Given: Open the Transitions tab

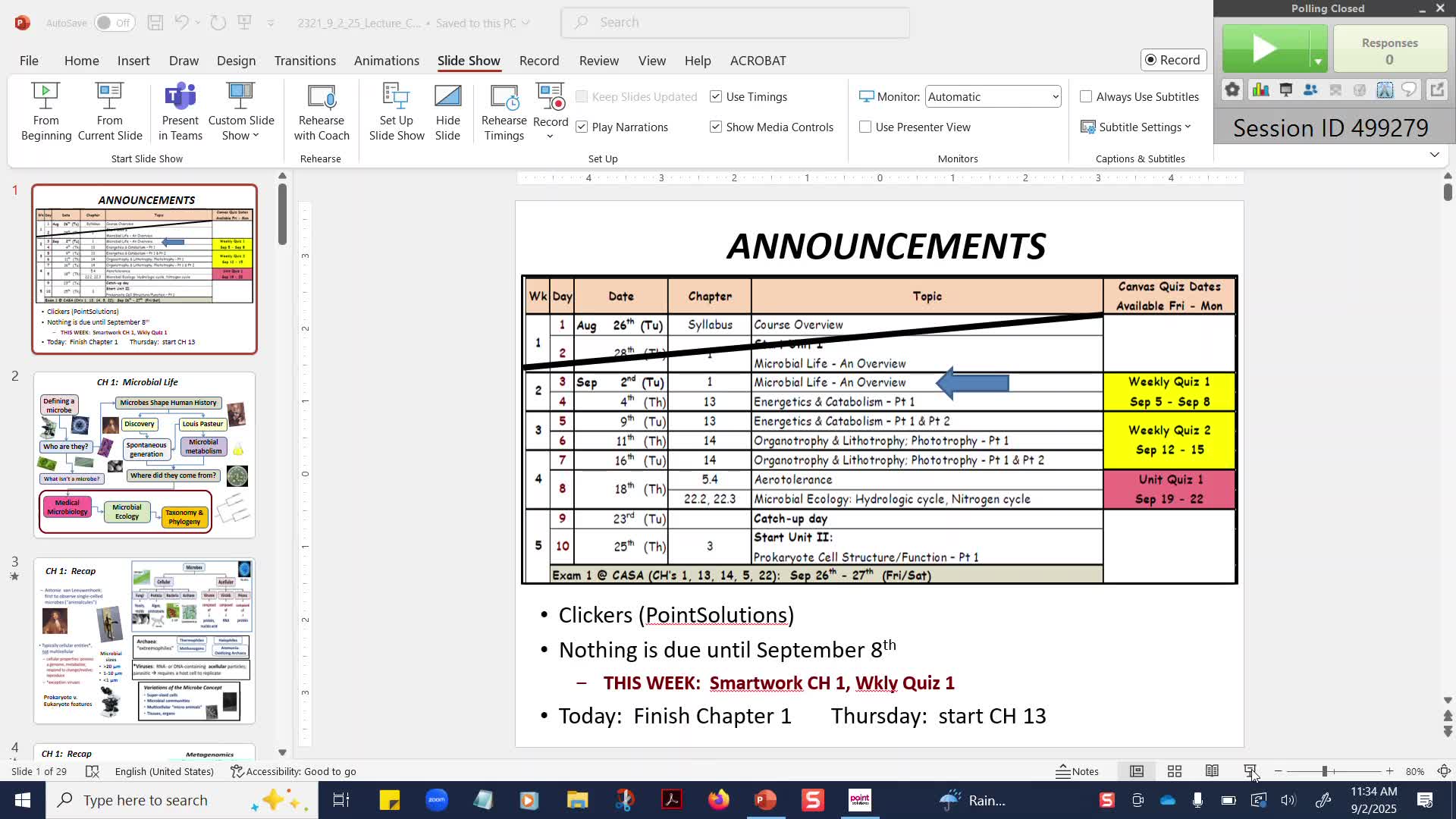Looking at the screenshot, I should click(x=305, y=61).
